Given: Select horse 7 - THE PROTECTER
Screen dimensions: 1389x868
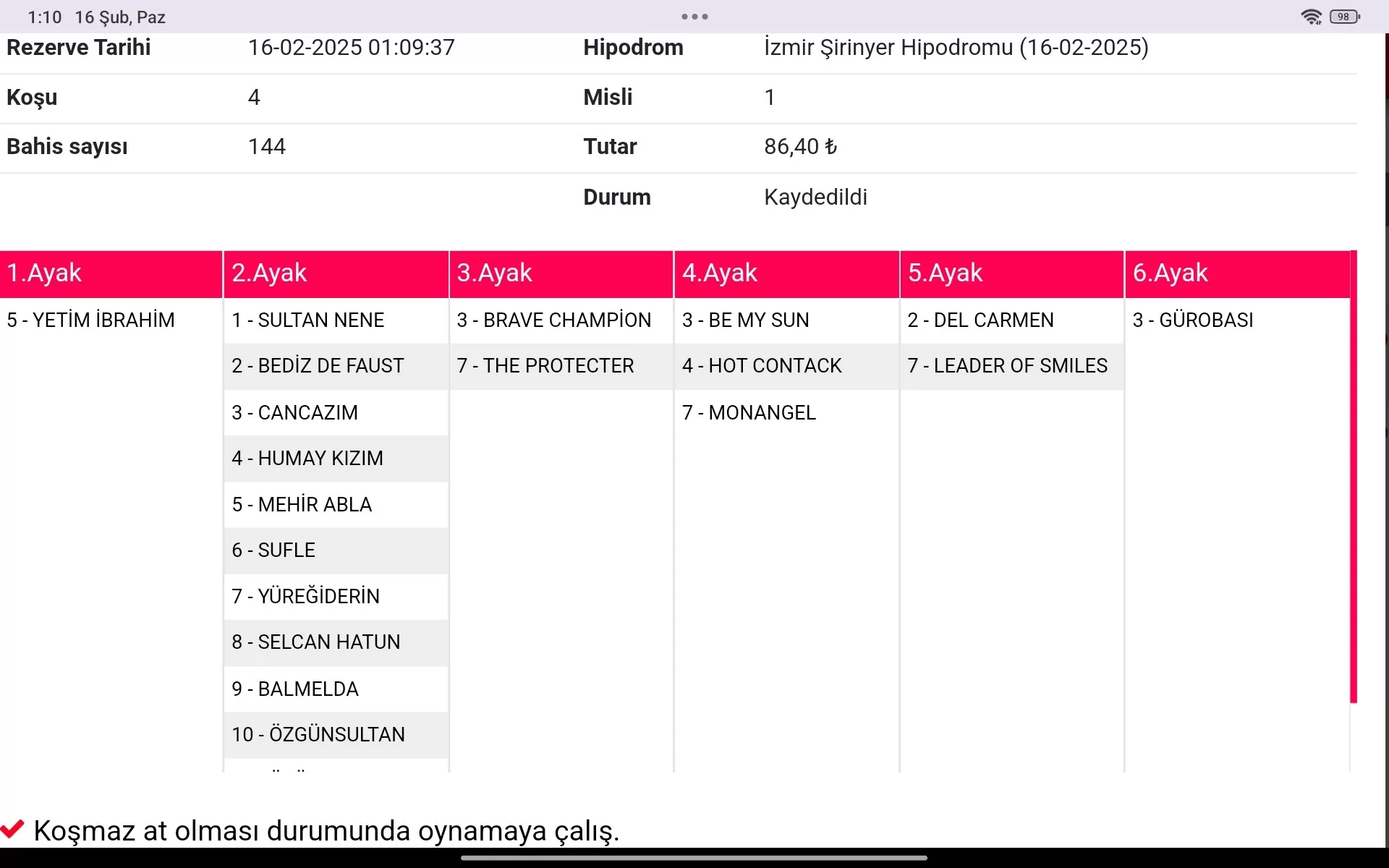Looking at the screenshot, I should point(545,366).
